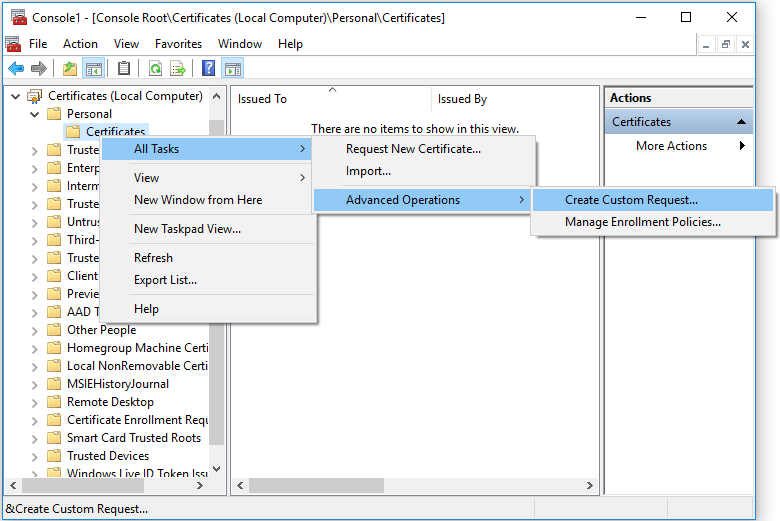Click tree pane scroll down arrow
The image size is (780, 521).
tap(216, 469)
